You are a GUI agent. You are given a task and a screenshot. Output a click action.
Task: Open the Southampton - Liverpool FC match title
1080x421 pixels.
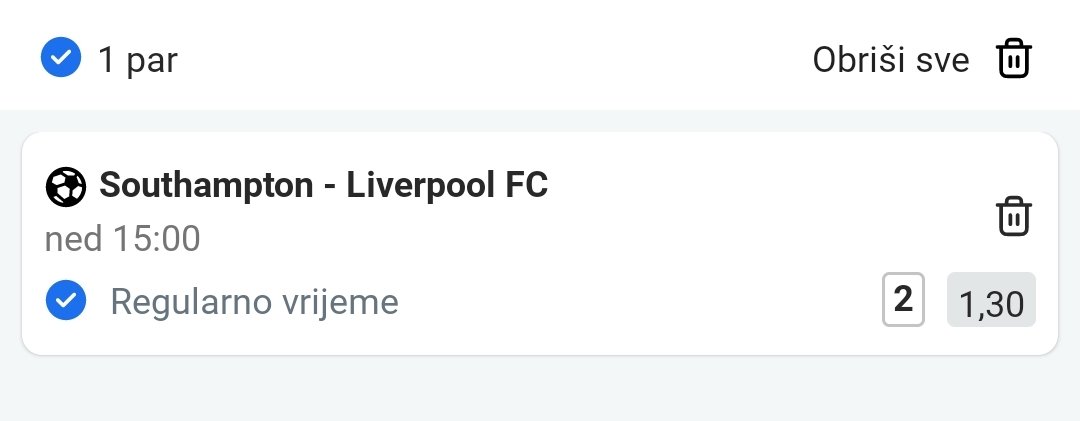[x=323, y=186]
